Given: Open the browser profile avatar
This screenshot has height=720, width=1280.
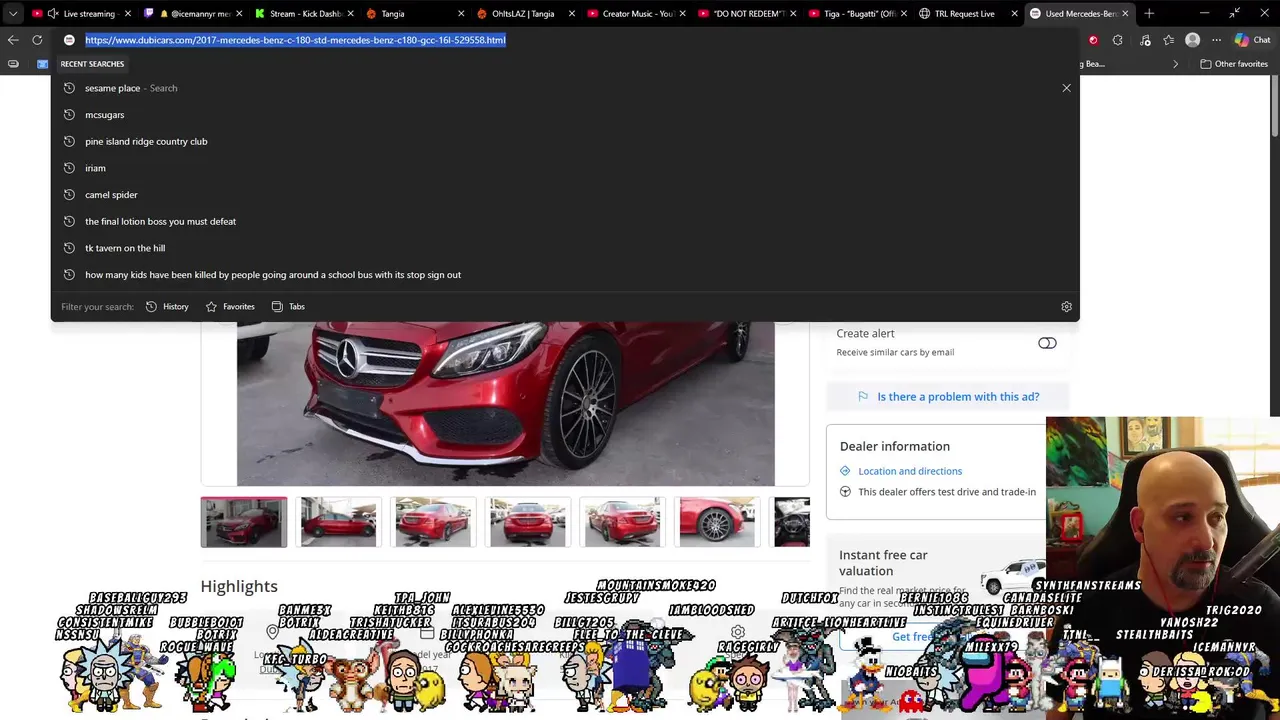Looking at the screenshot, I should [1192, 40].
